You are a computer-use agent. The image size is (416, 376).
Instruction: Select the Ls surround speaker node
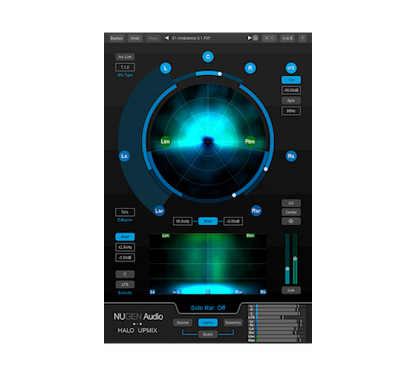(x=124, y=156)
